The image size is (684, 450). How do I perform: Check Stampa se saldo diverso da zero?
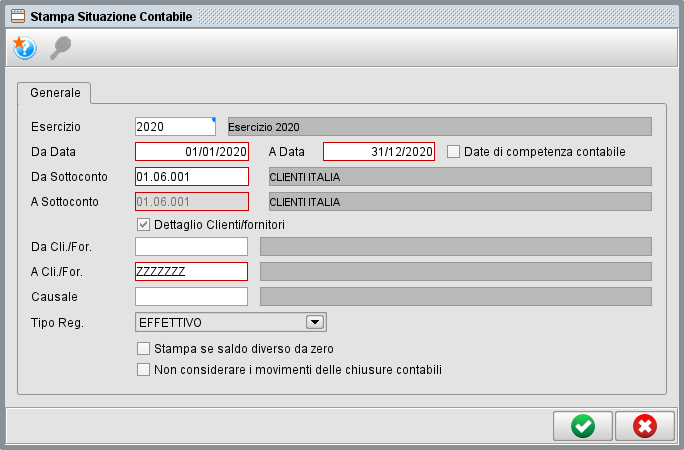tap(143, 349)
